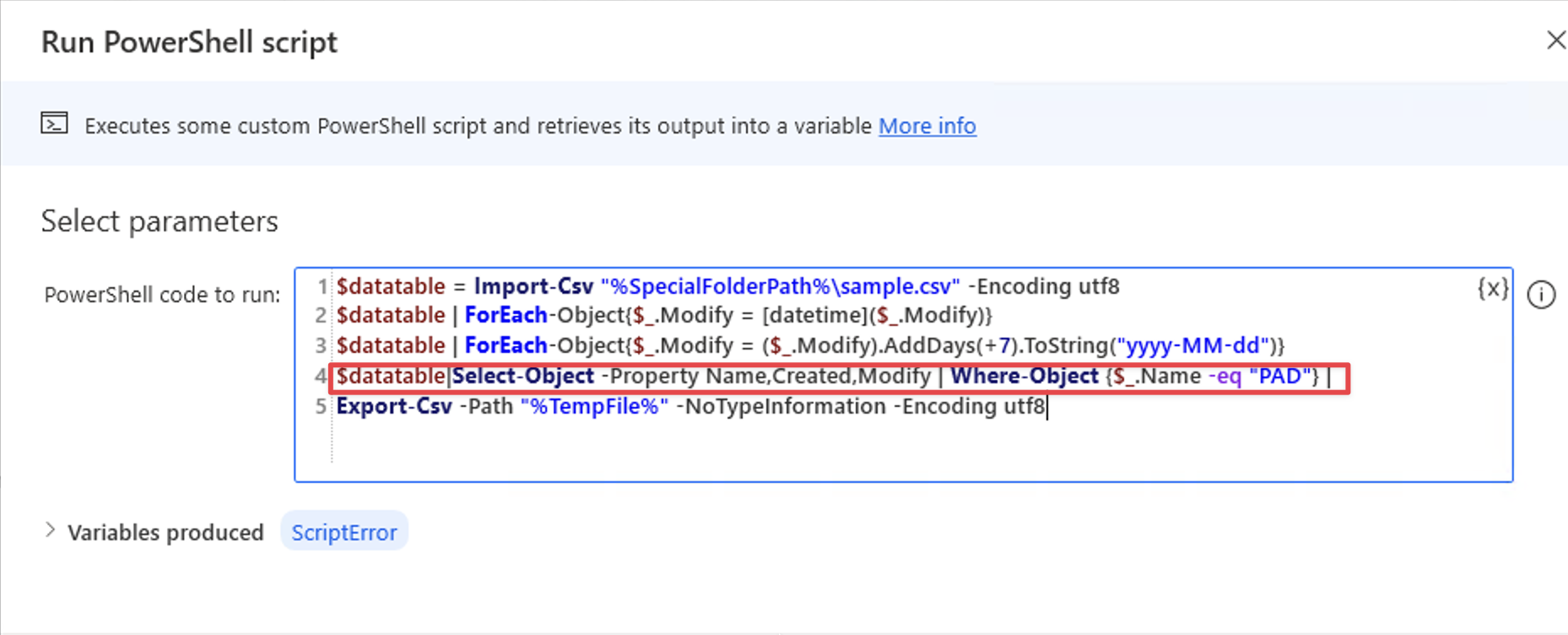Open the More info link
The height and width of the screenshot is (635, 1568).
[926, 126]
